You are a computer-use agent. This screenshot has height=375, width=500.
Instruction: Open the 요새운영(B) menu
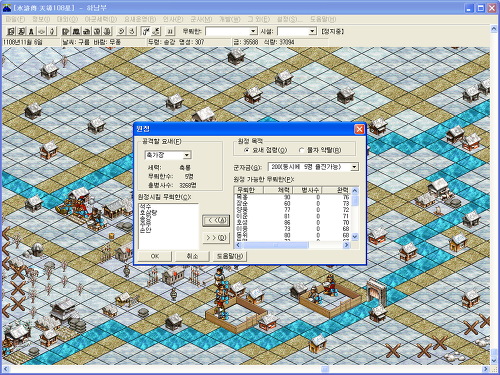[140, 19]
